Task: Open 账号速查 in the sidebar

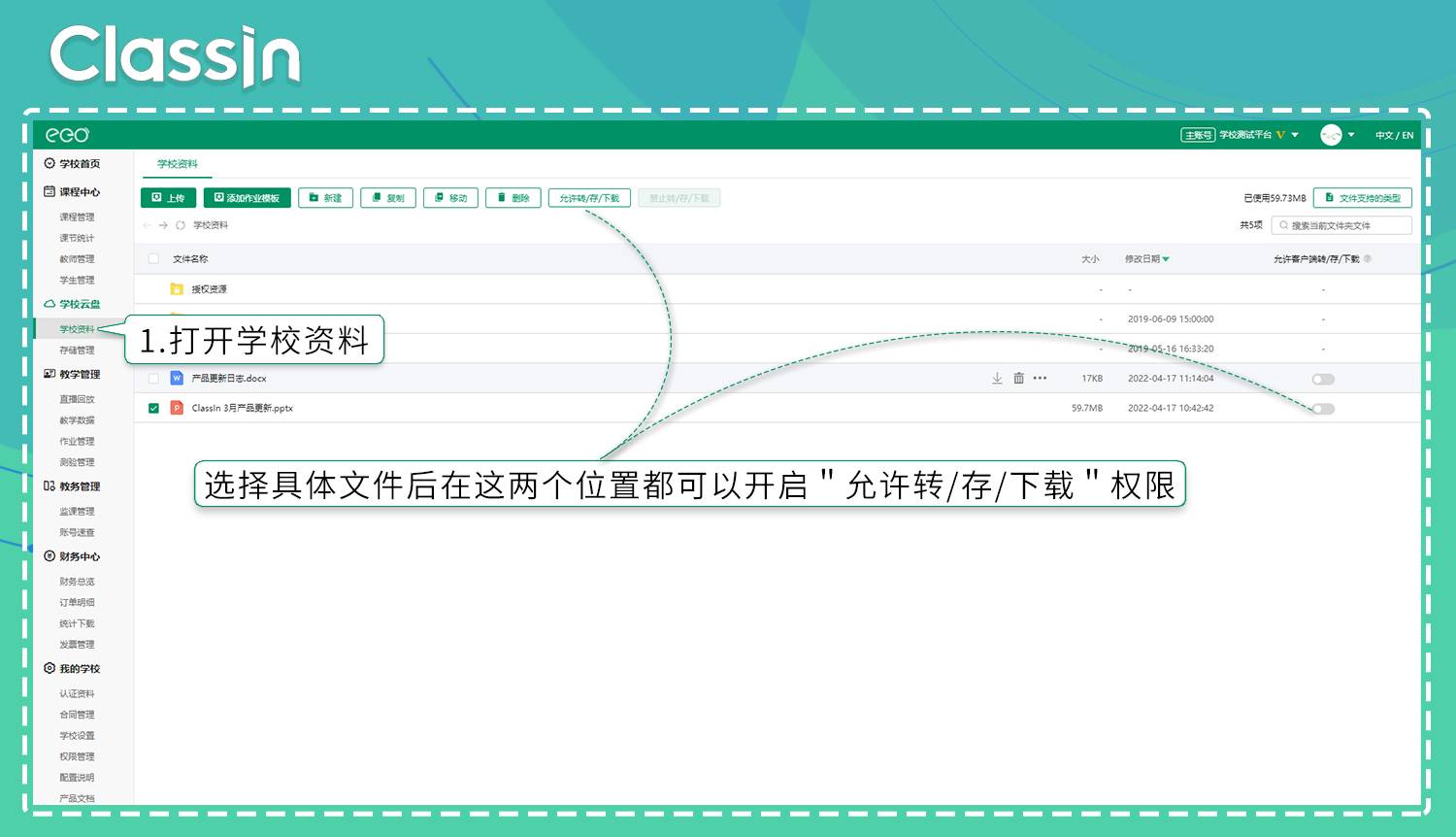Action: pos(77,532)
